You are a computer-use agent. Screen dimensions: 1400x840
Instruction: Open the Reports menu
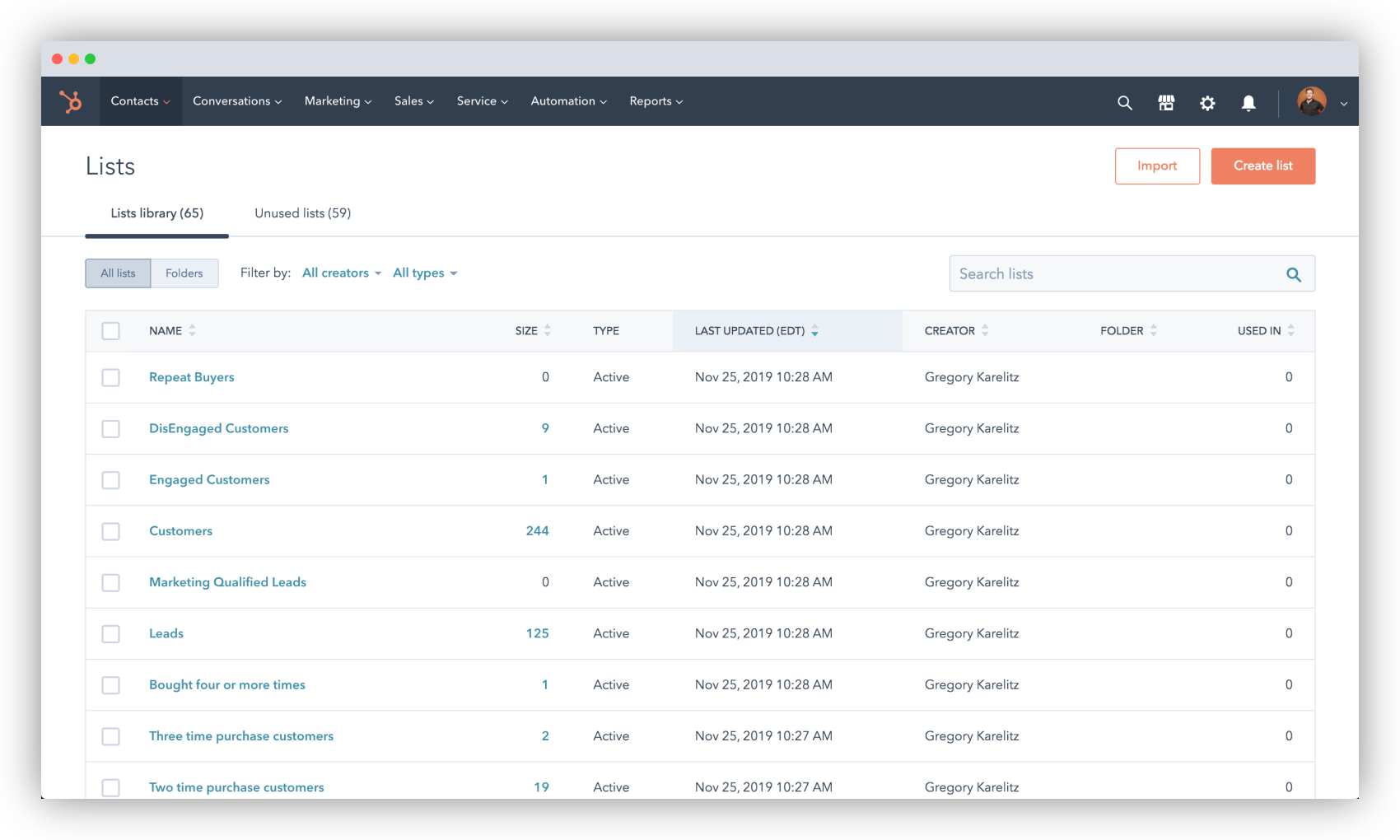pos(656,101)
